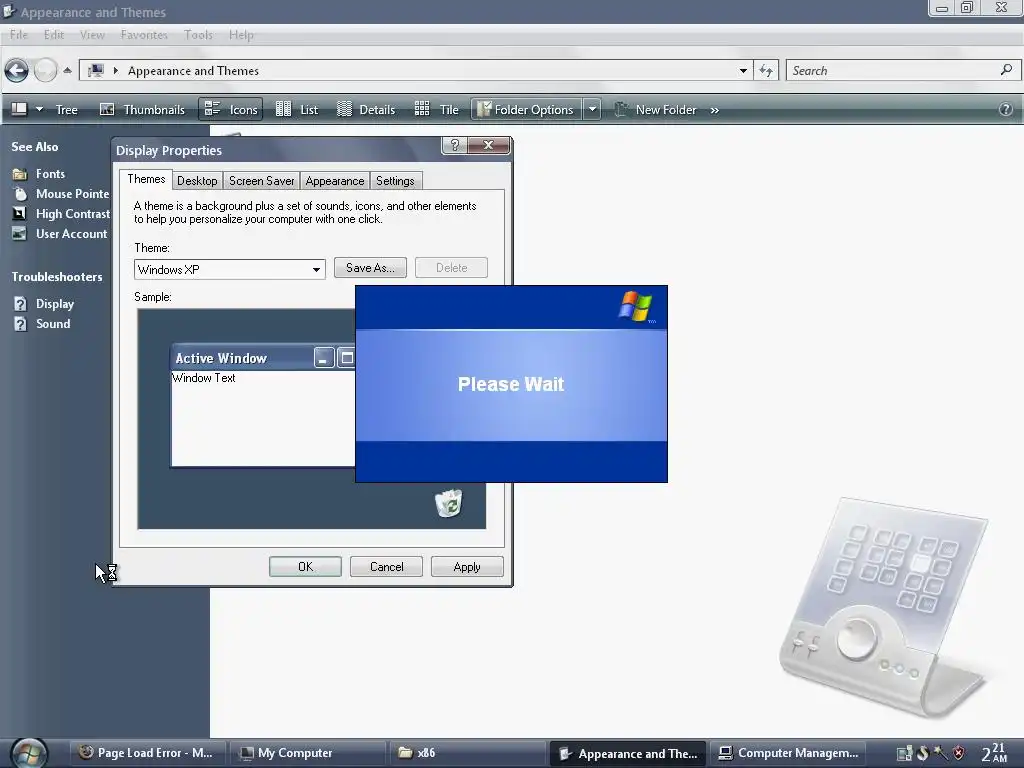
Task: Click the Save As... button
Action: (370, 268)
